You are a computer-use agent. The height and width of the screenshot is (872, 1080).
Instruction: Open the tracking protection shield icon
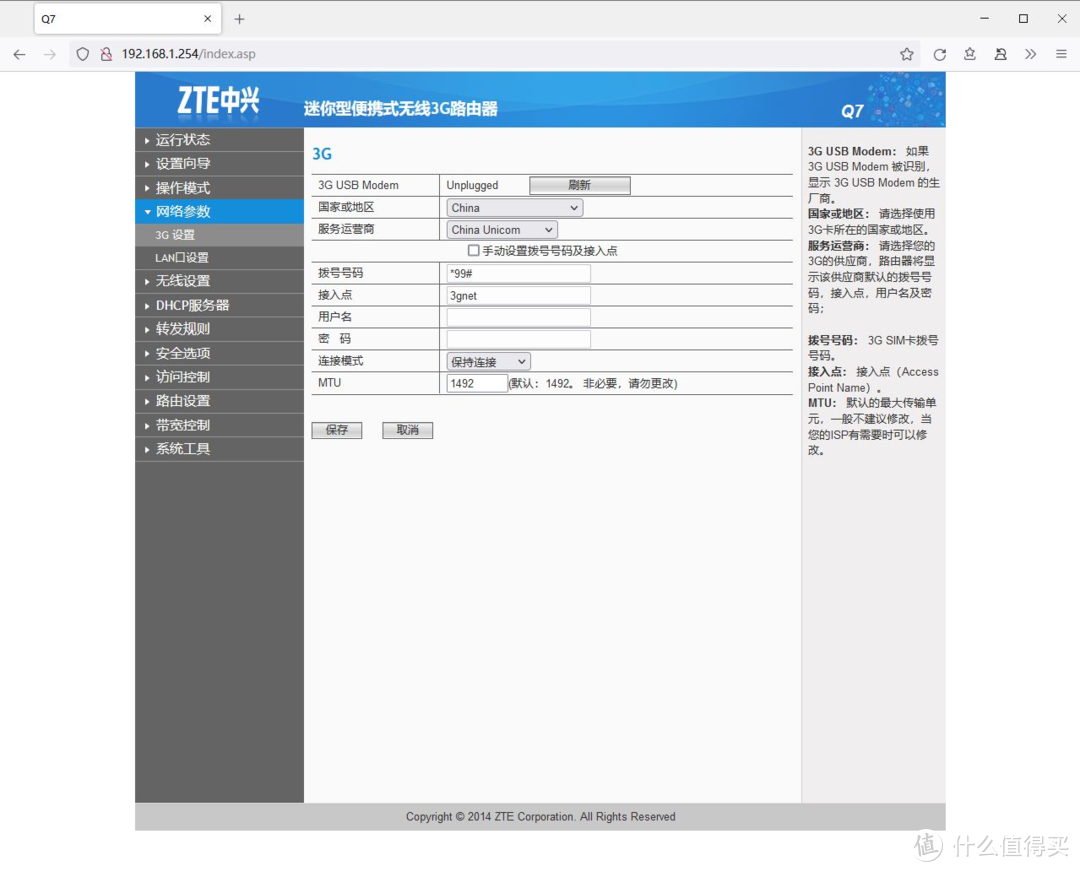tap(82, 54)
